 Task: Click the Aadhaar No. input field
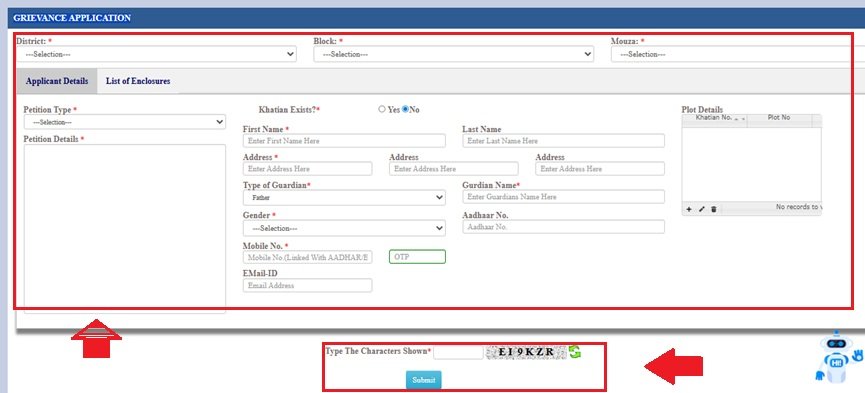coord(563,227)
